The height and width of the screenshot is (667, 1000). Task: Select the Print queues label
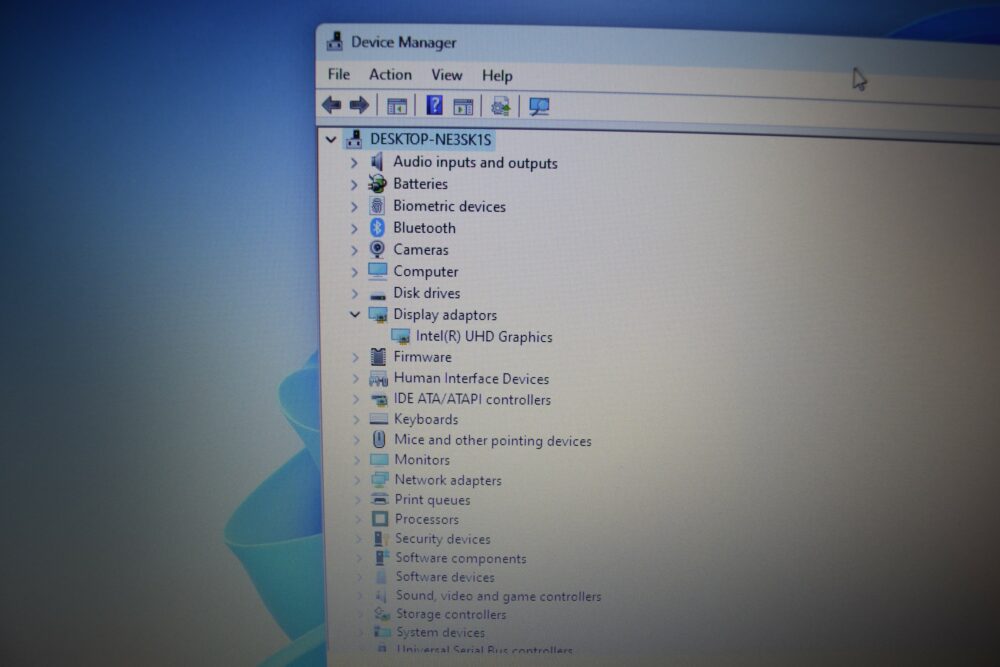(x=432, y=500)
